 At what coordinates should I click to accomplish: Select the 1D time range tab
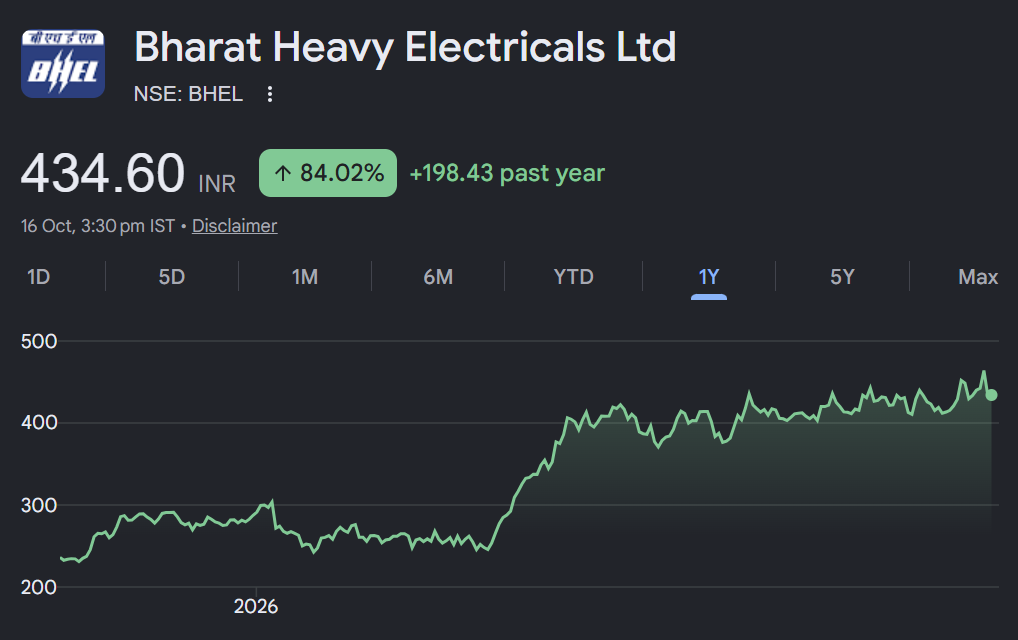pyautogui.click(x=39, y=277)
